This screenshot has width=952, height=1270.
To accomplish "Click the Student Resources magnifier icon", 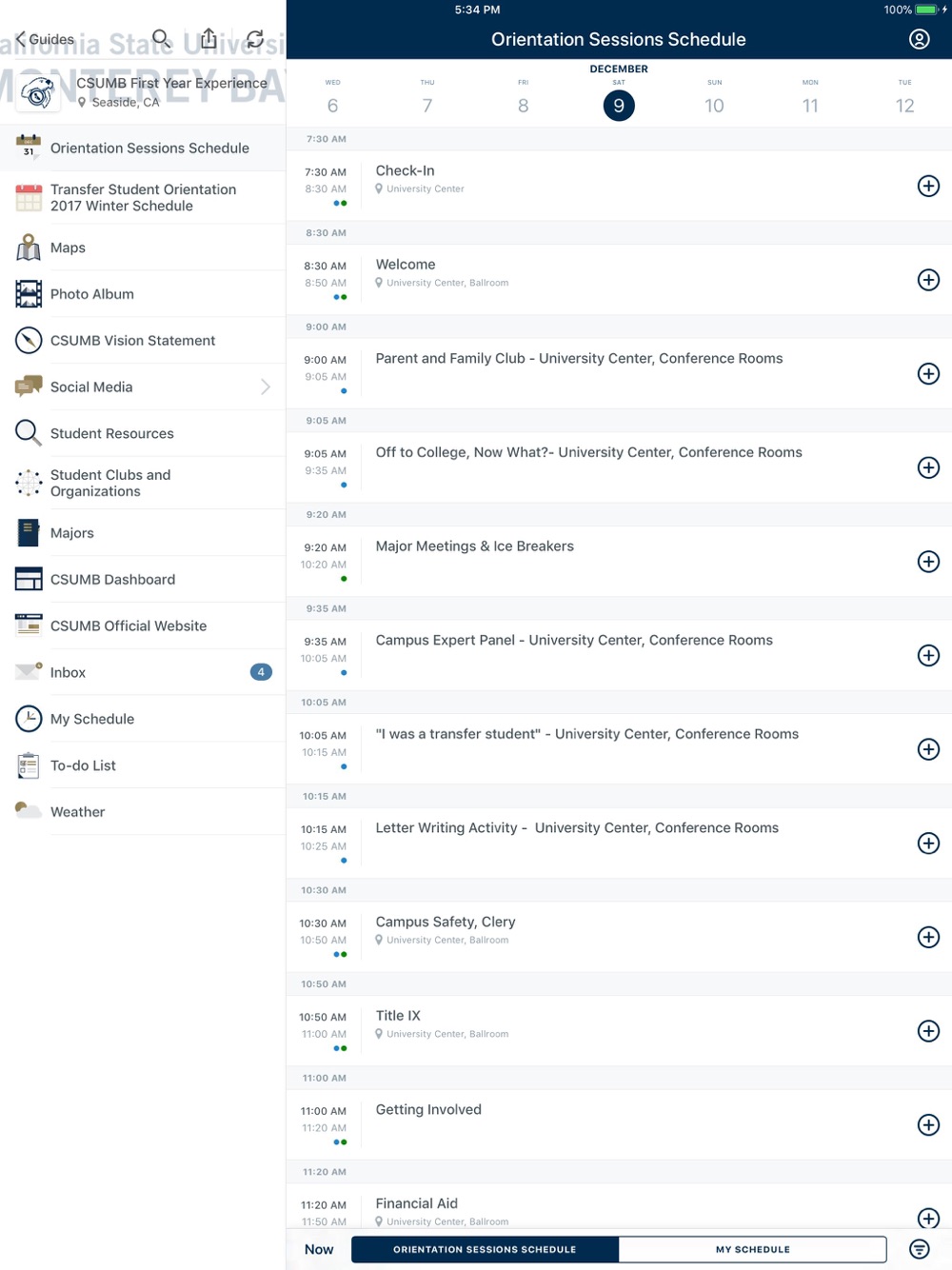I will pyautogui.click(x=29, y=433).
